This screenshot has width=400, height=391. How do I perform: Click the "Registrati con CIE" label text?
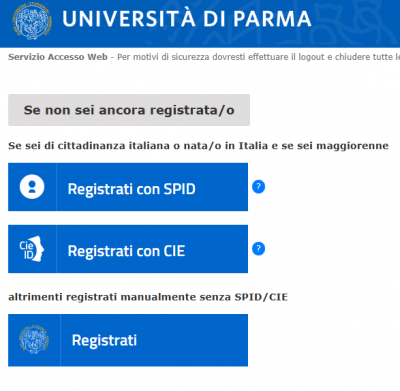click(x=126, y=251)
